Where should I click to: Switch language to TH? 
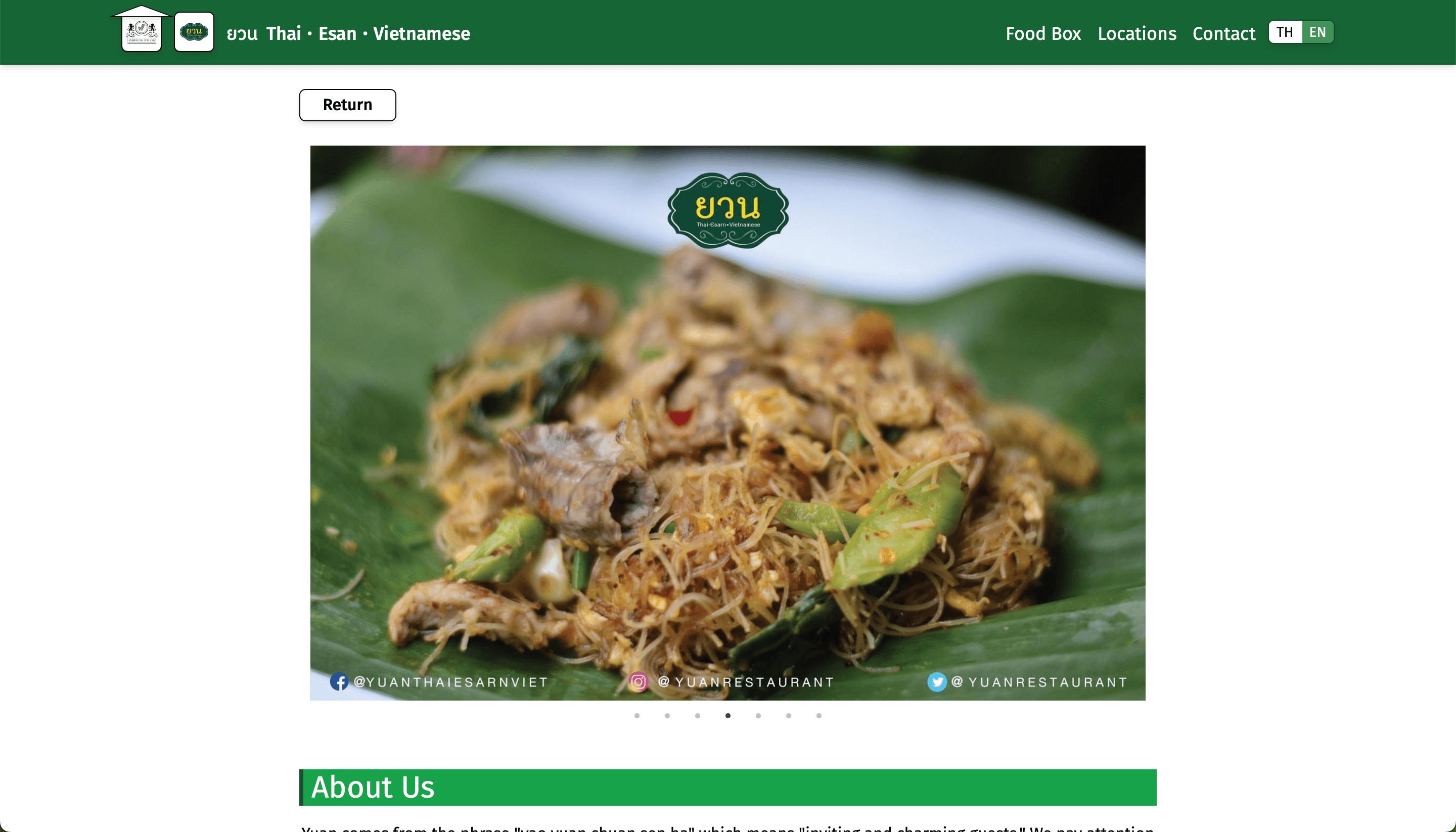pyautogui.click(x=1285, y=32)
